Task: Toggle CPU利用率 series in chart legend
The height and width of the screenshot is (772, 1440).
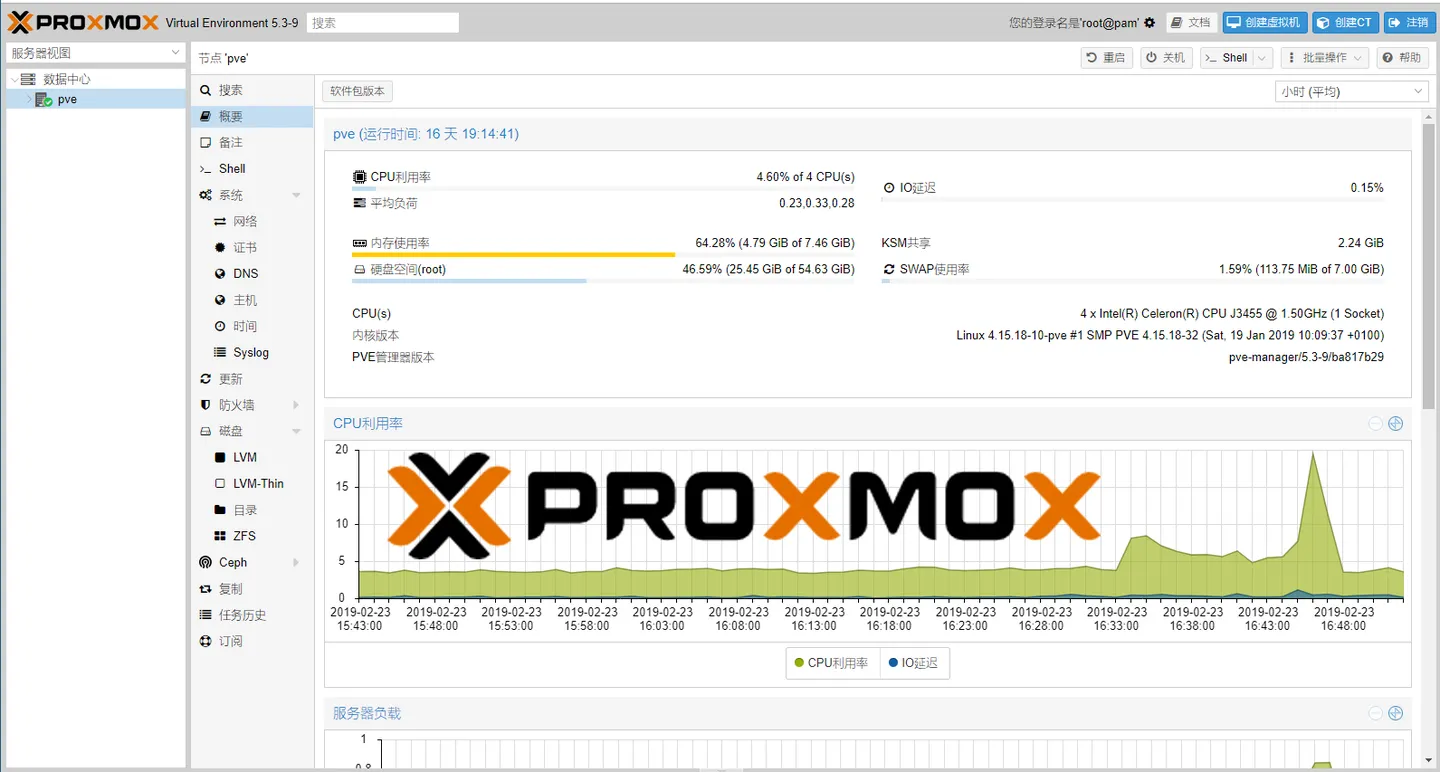Action: pos(831,663)
